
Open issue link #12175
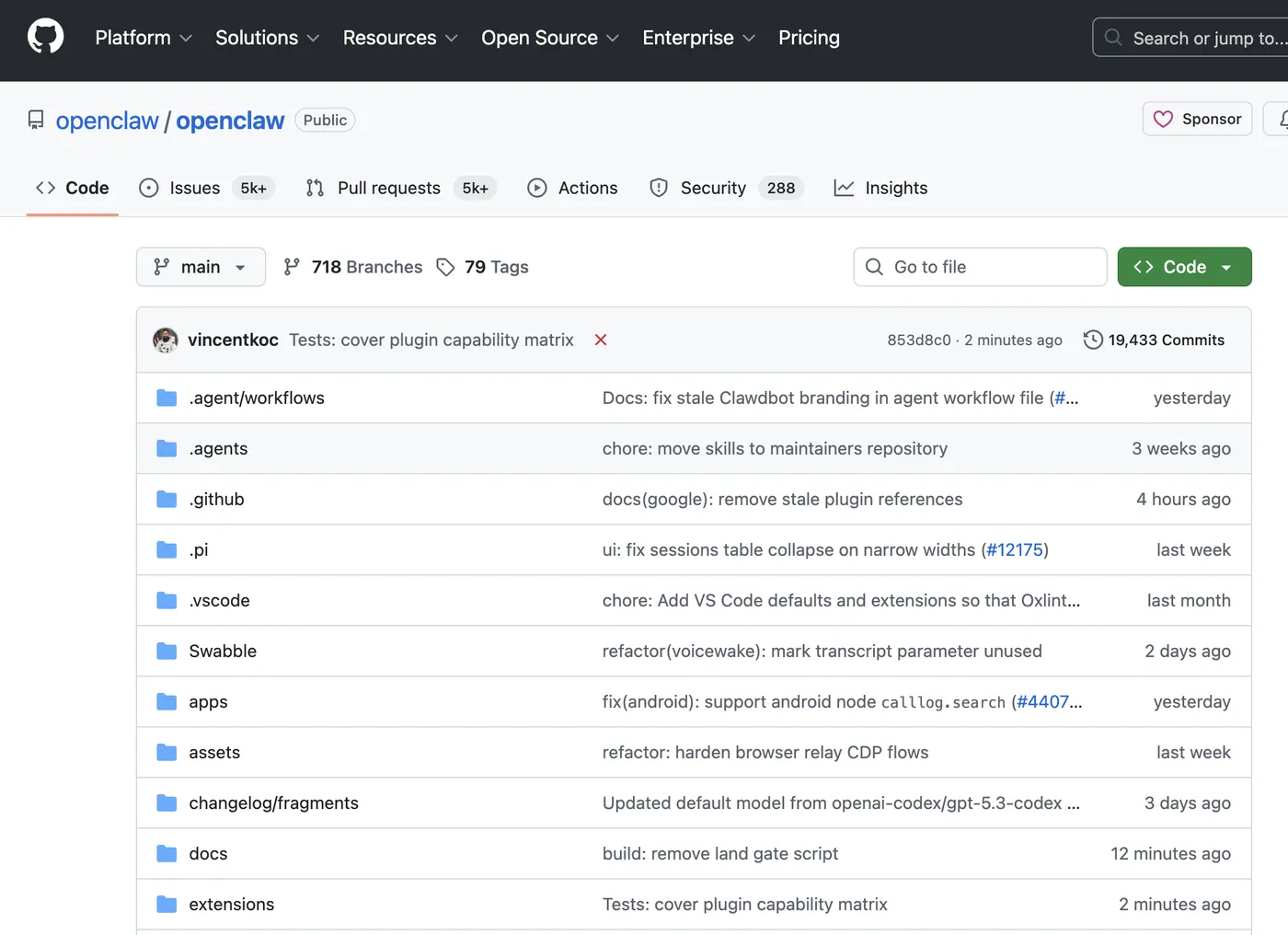point(1015,549)
